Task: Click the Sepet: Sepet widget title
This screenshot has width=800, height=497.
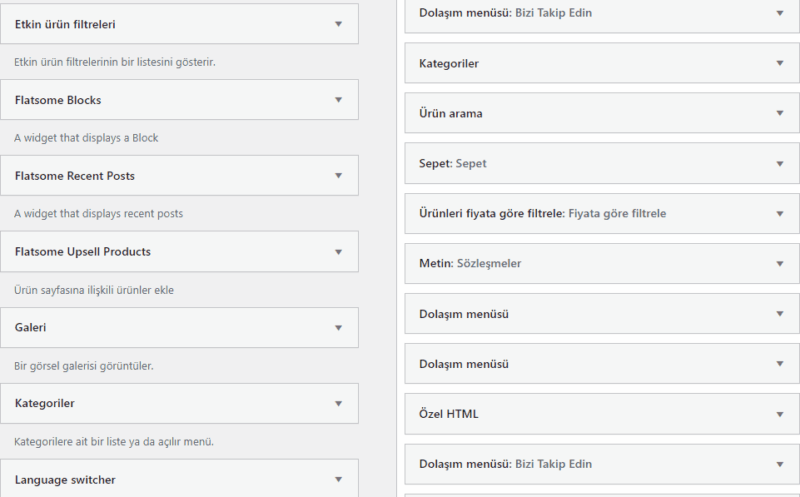Action: [x=453, y=163]
